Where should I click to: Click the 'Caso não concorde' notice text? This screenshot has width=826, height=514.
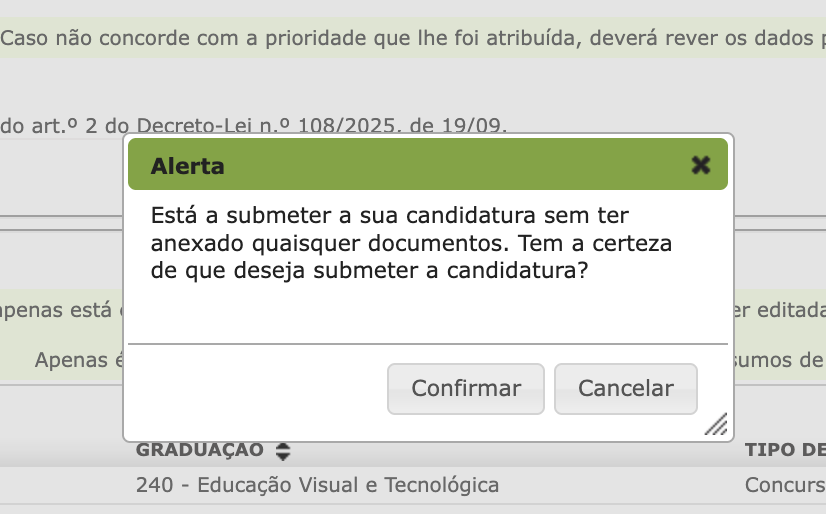click(400, 39)
